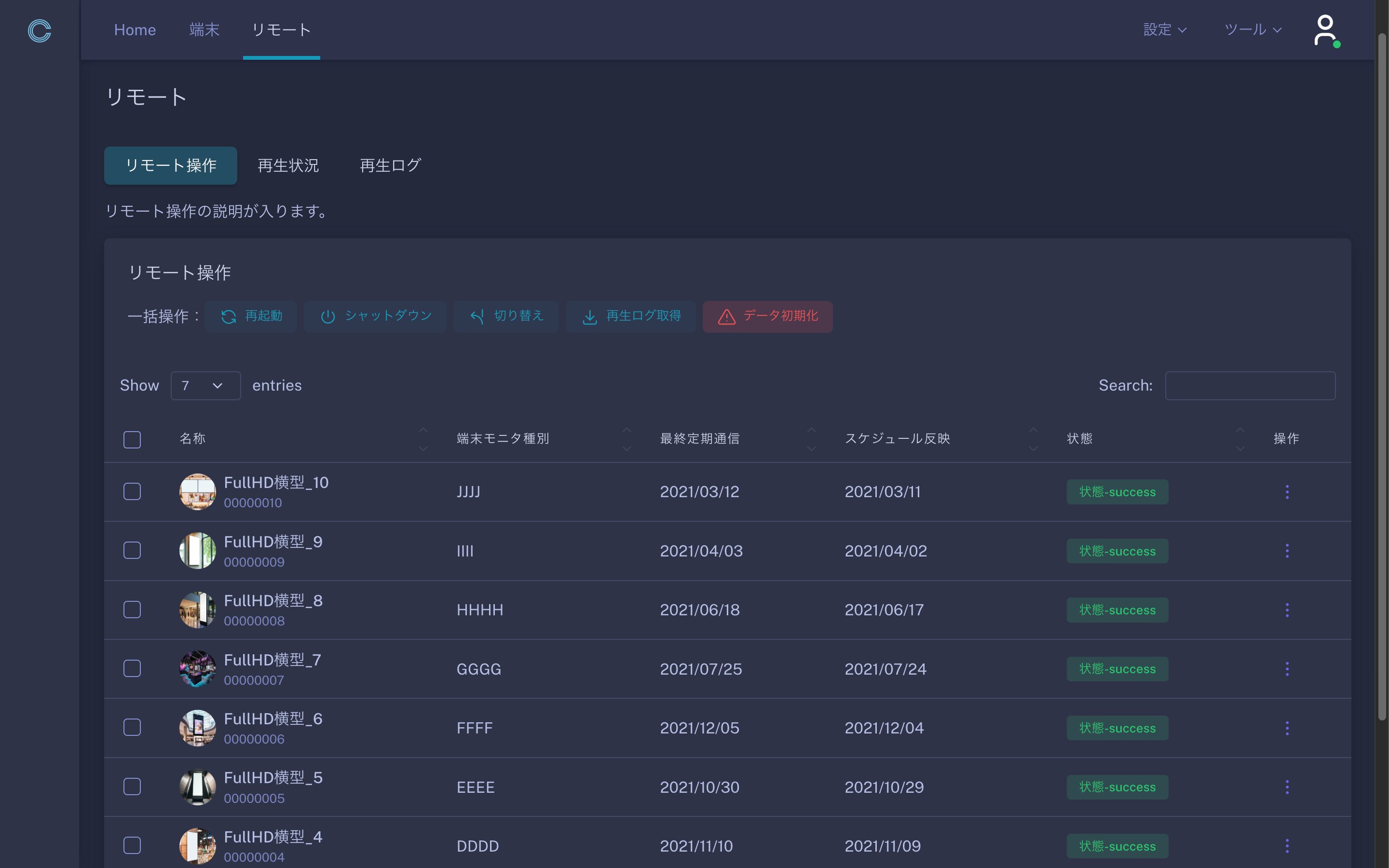Click the データ初期化 warning button
This screenshot has width=1389, height=868.
tap(767, 316)
